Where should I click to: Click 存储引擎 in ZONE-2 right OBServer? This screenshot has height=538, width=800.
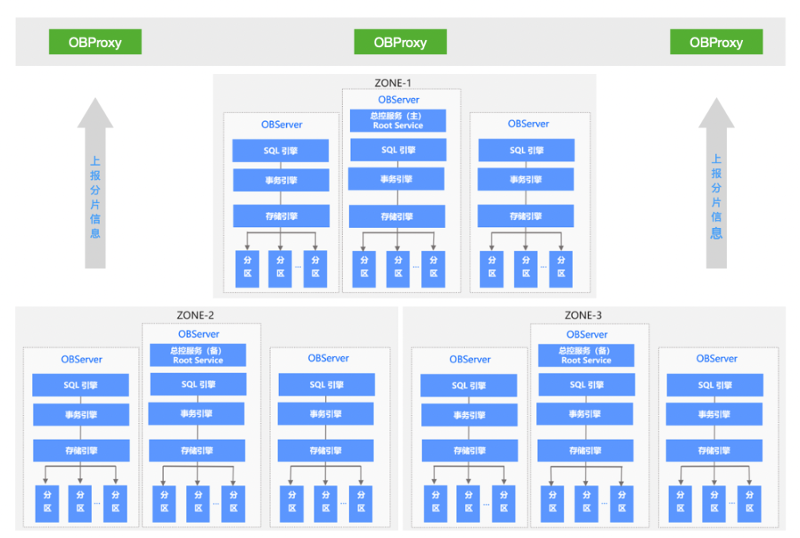(326, 451)
